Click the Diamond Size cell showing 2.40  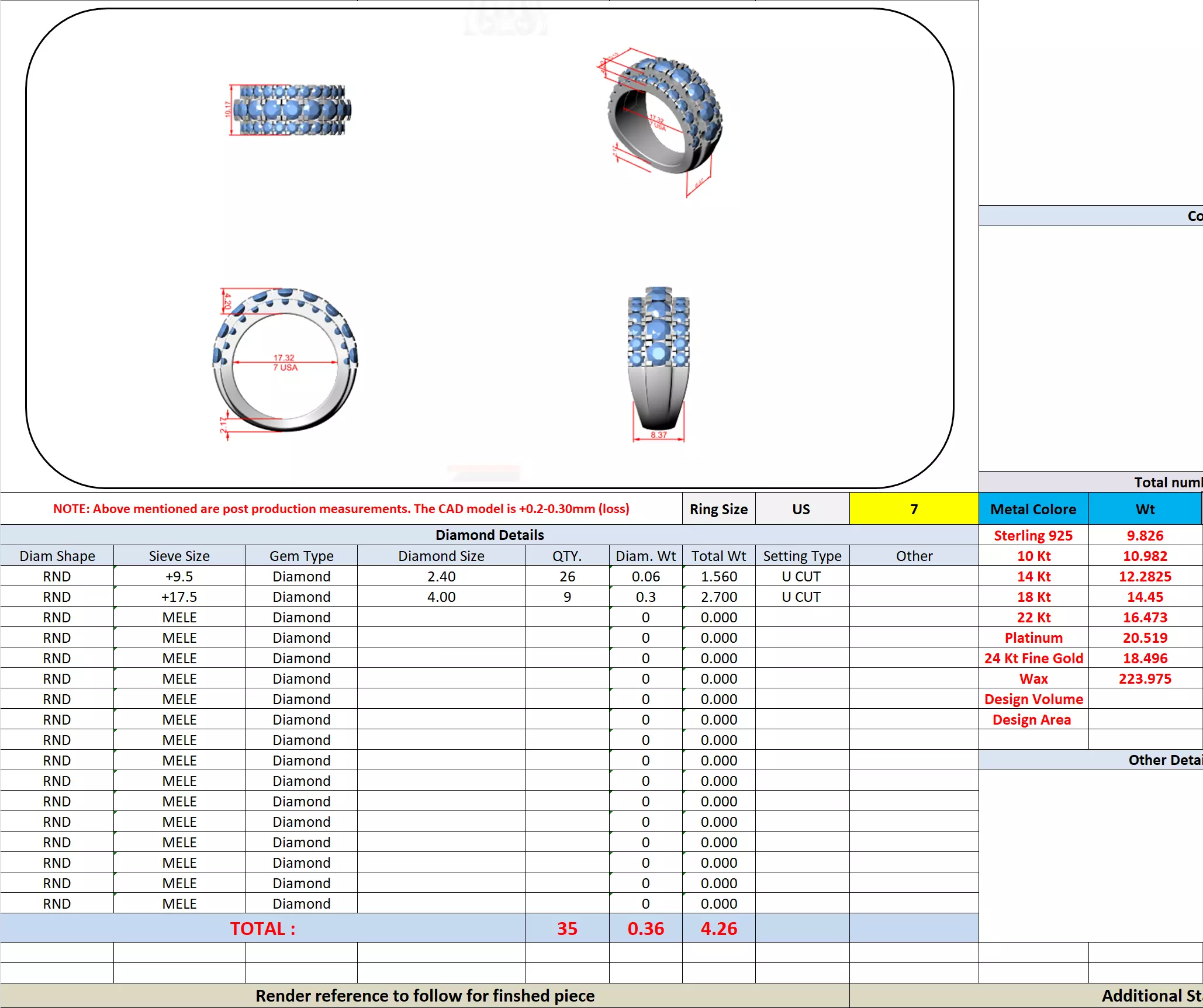tap(441, 576)
